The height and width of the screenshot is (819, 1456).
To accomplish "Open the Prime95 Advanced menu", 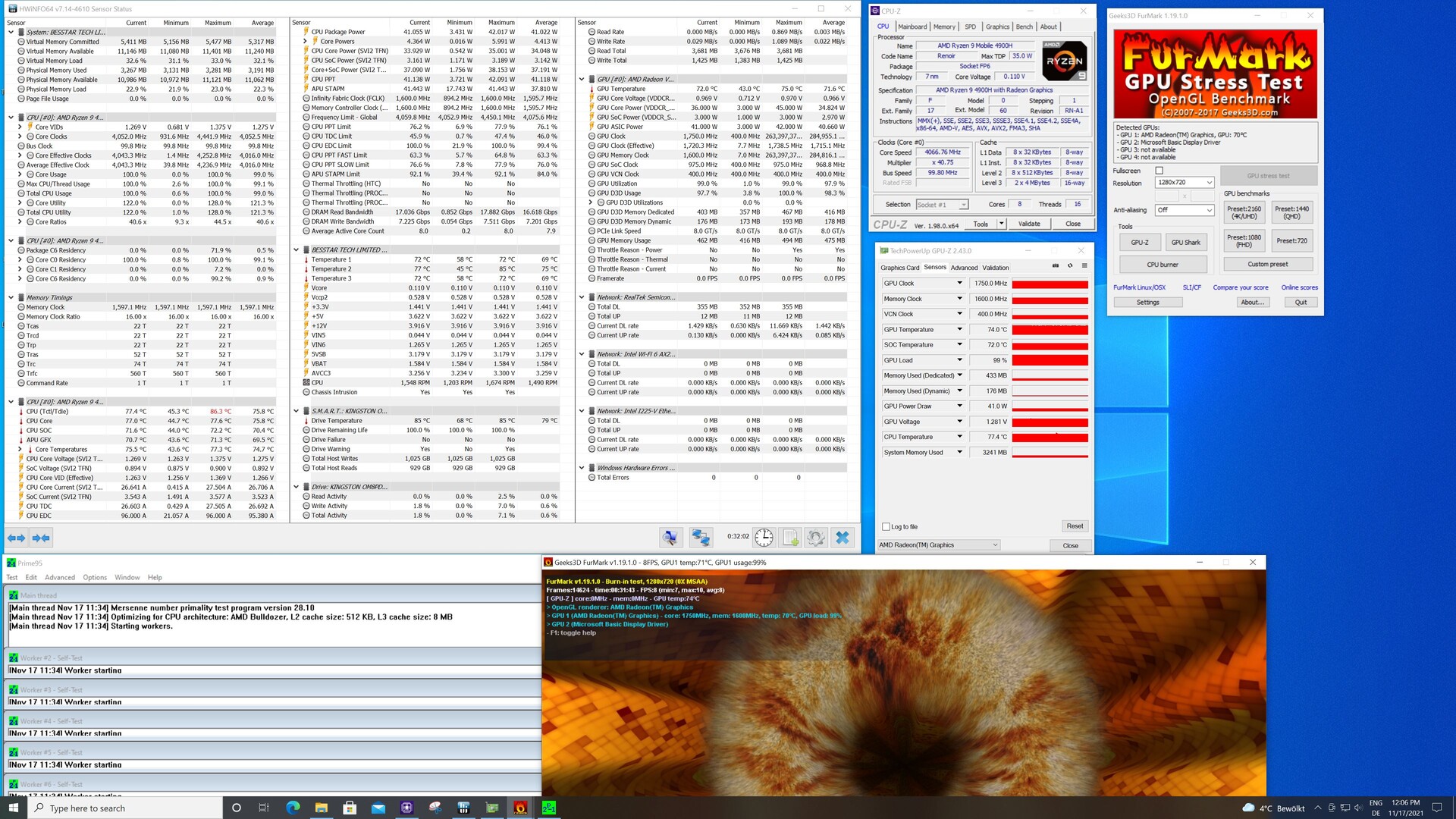I will (60, 577).
